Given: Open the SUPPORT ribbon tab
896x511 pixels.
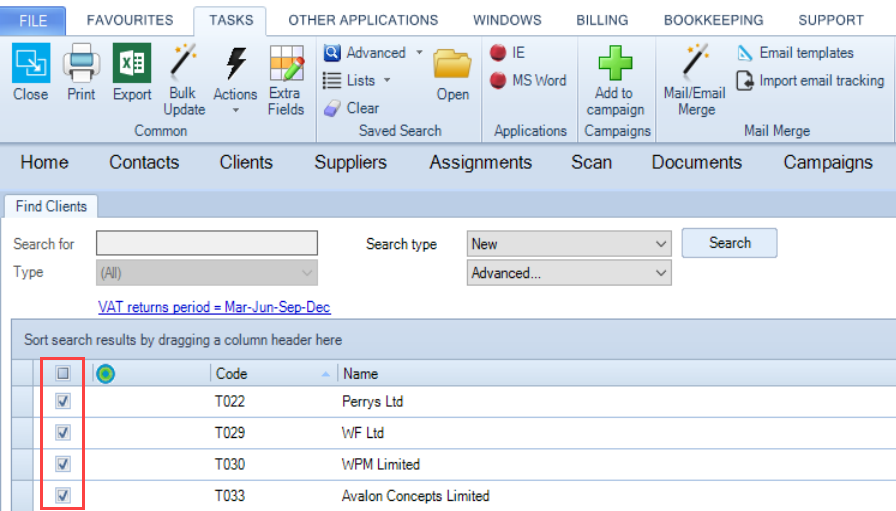Looking at the screenshot, I should click(831, 21).
